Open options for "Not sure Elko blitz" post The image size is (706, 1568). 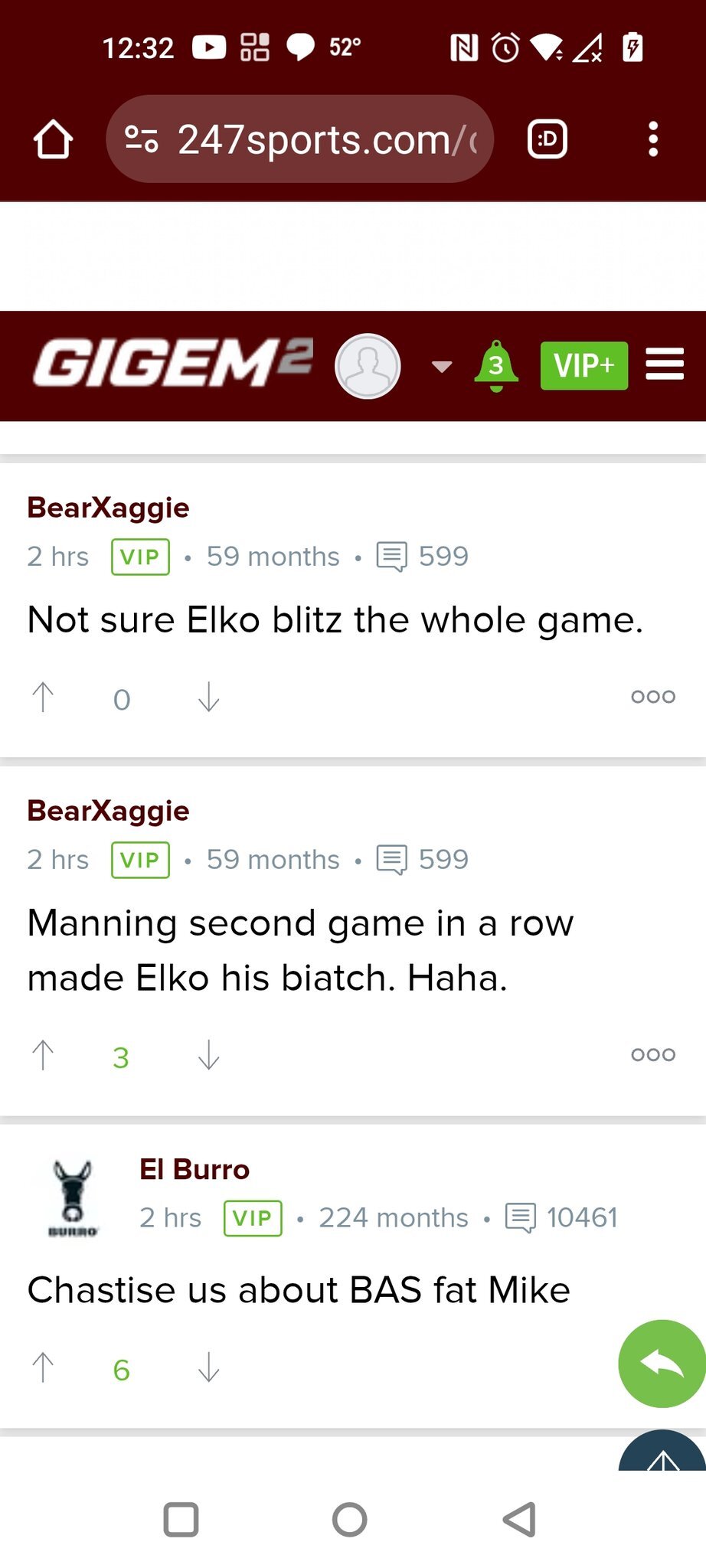(x=652, y=697)
